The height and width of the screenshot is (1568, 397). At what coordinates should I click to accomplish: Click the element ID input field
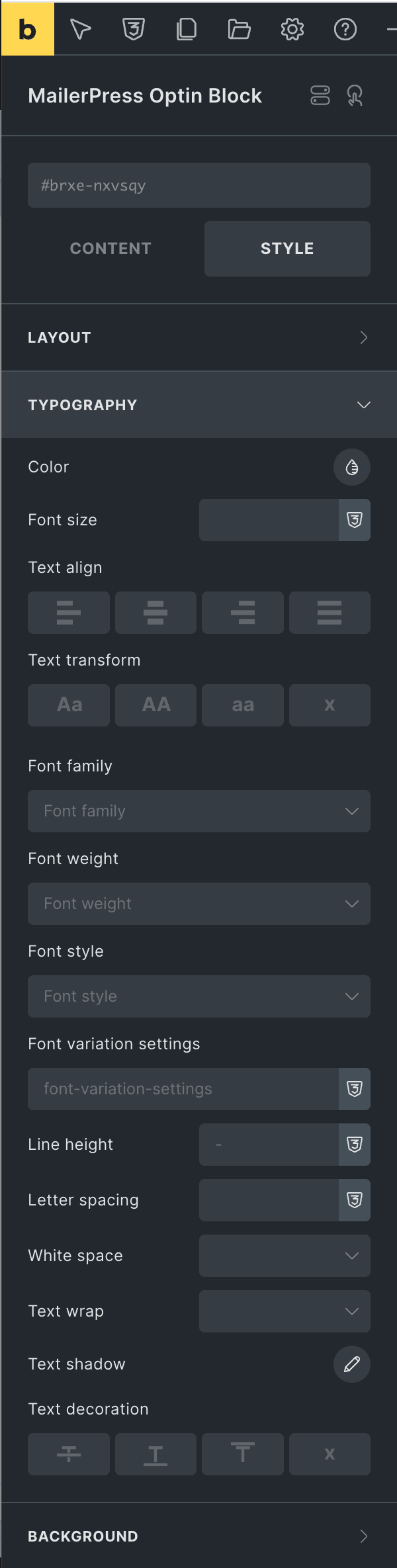(198, 185)
